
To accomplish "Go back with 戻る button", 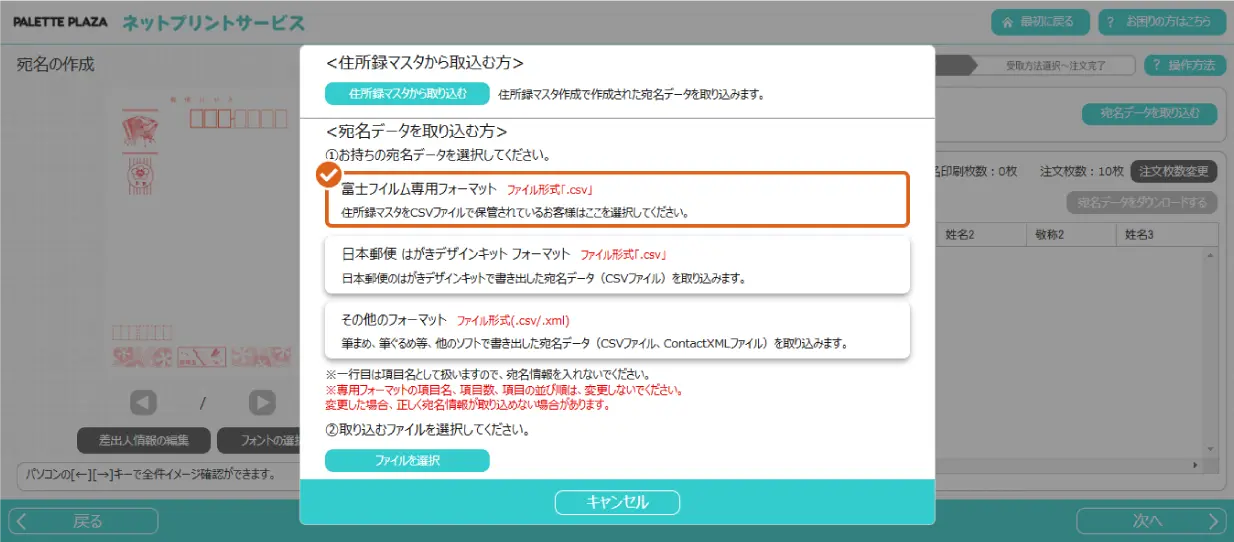I will coord(83,521).
